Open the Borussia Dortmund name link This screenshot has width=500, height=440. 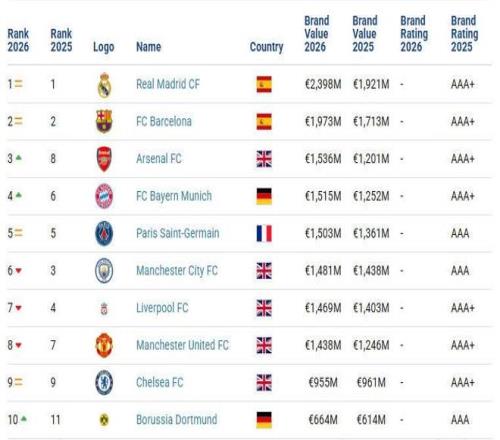(177, 419)
